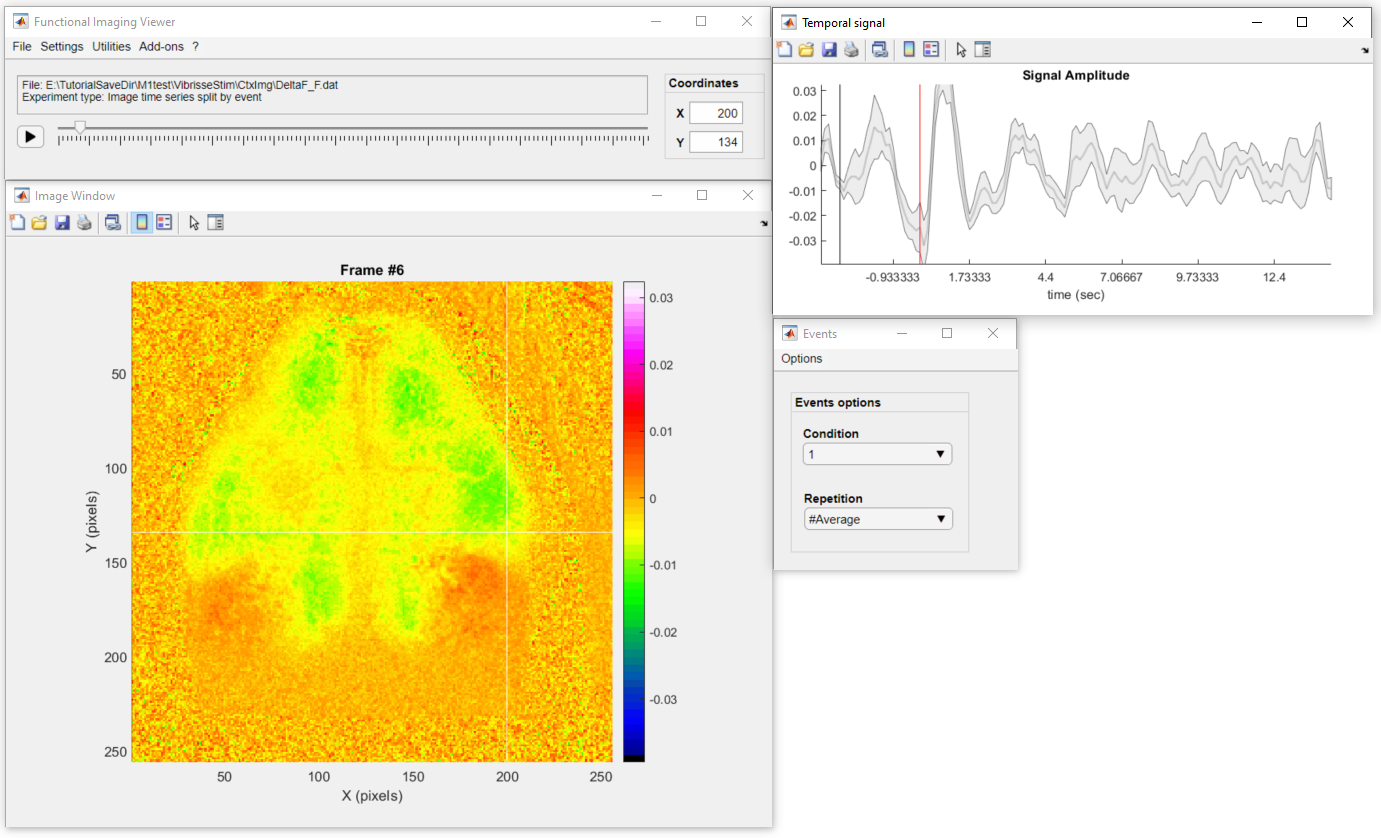This screenshot has width=1381, height=838.
Task: Click the X coordinate field showing 200
Action: 716,113
